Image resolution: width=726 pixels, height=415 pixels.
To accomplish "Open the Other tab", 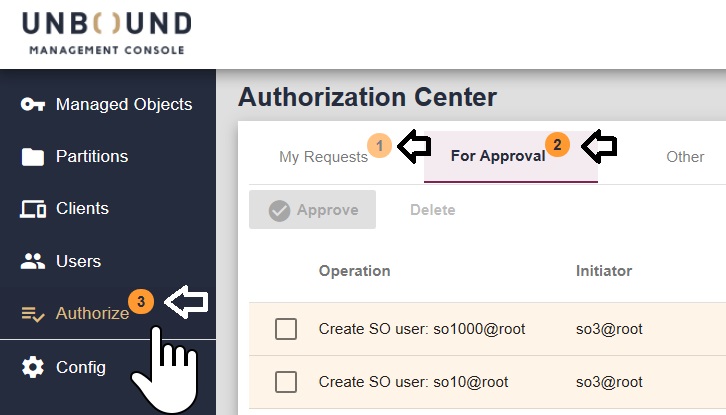I will [x=685, y=157].
